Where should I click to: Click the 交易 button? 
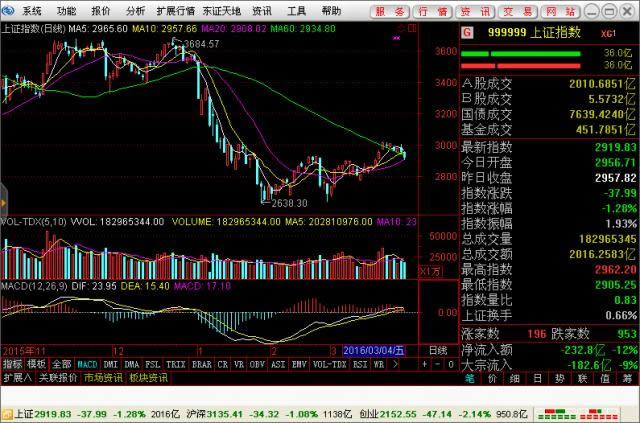tap(521, 10)
